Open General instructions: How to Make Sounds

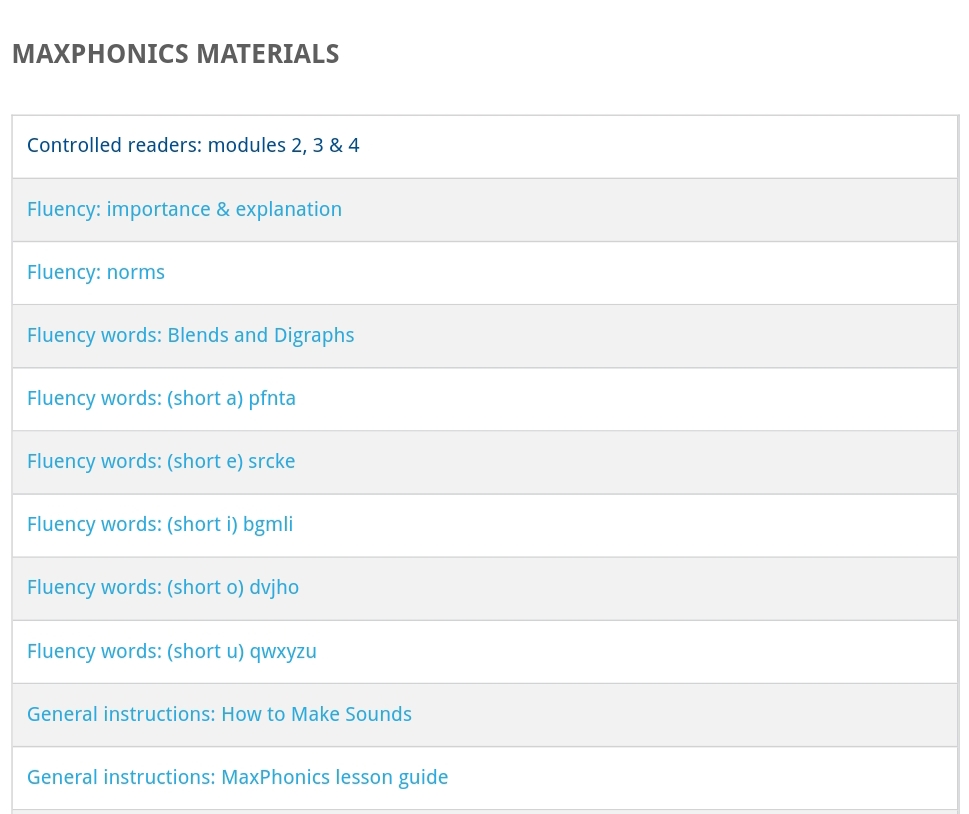click(219, 714)
